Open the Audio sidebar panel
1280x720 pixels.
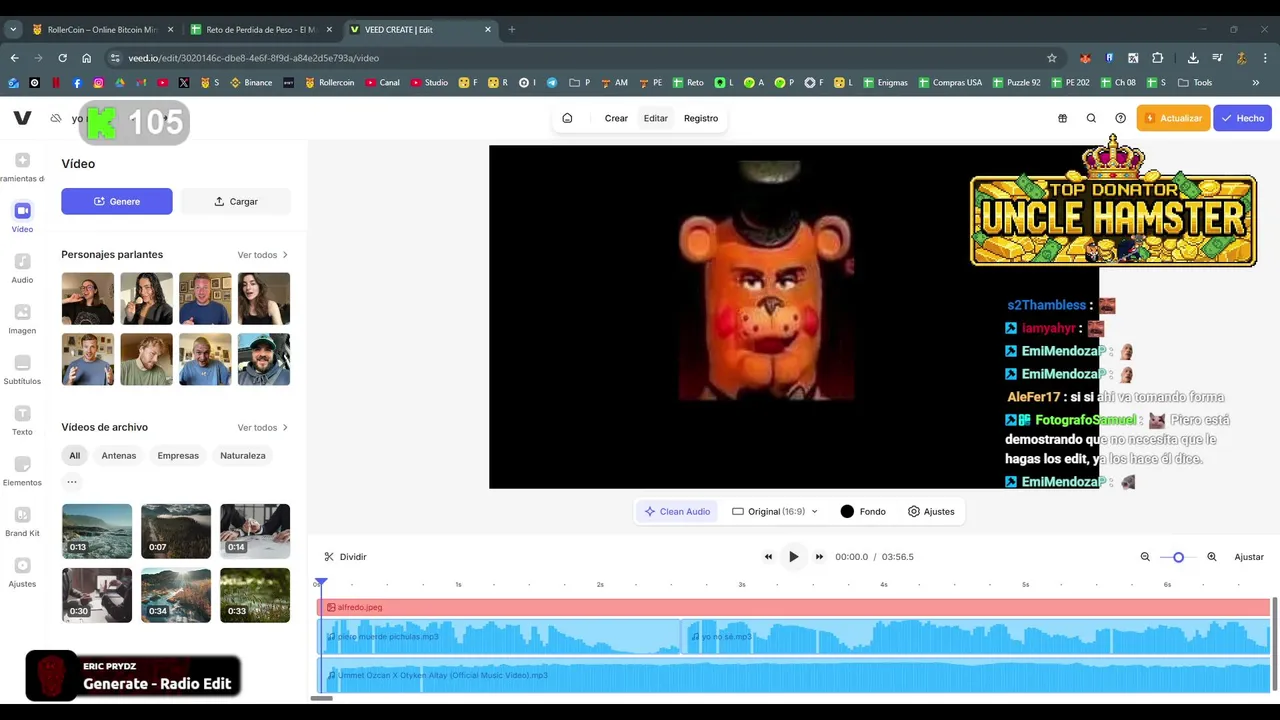point(22,268)
